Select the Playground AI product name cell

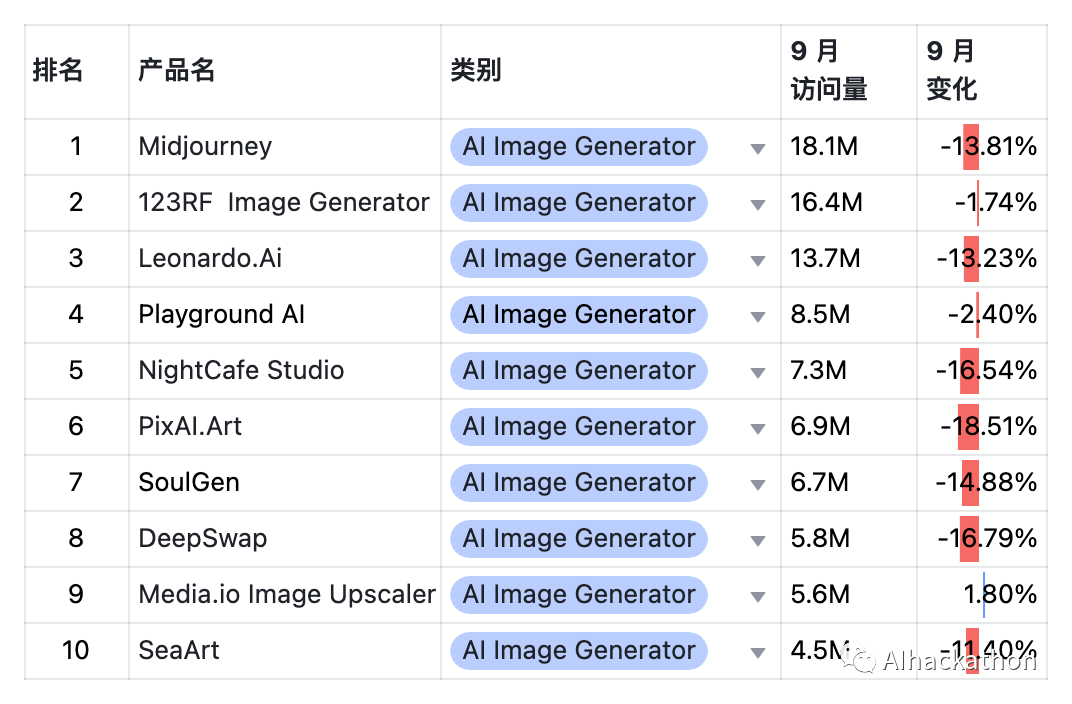pos(284,315)
